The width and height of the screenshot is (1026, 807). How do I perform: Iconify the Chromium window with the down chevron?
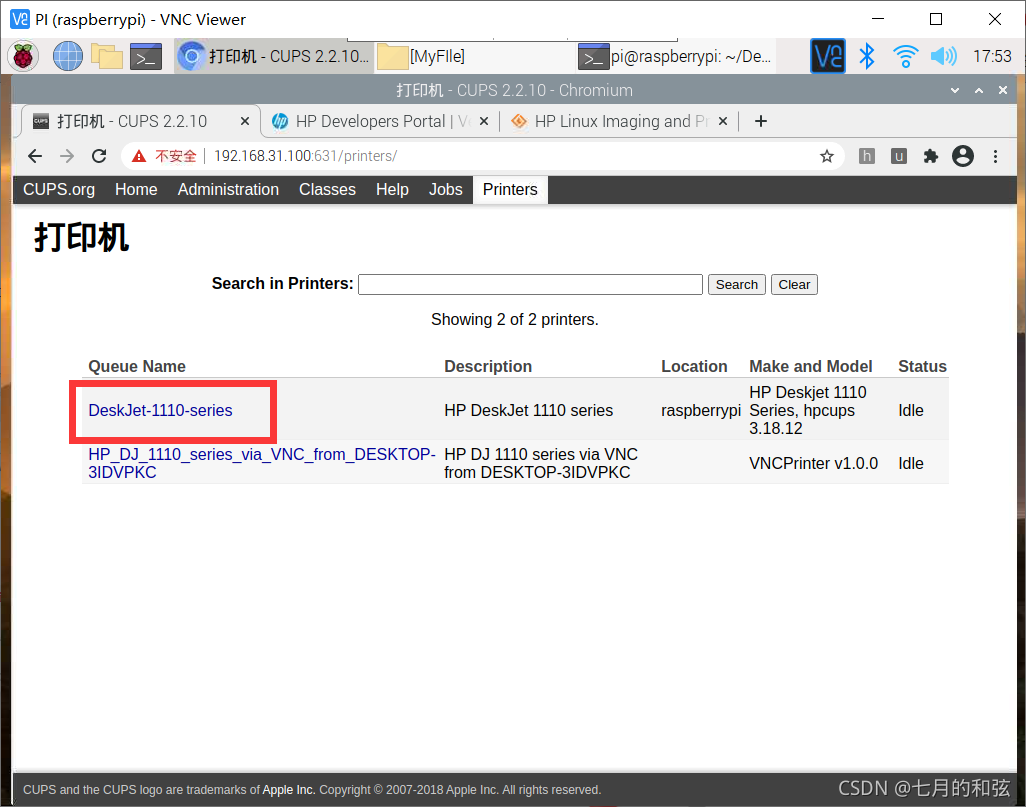(955, 90)
